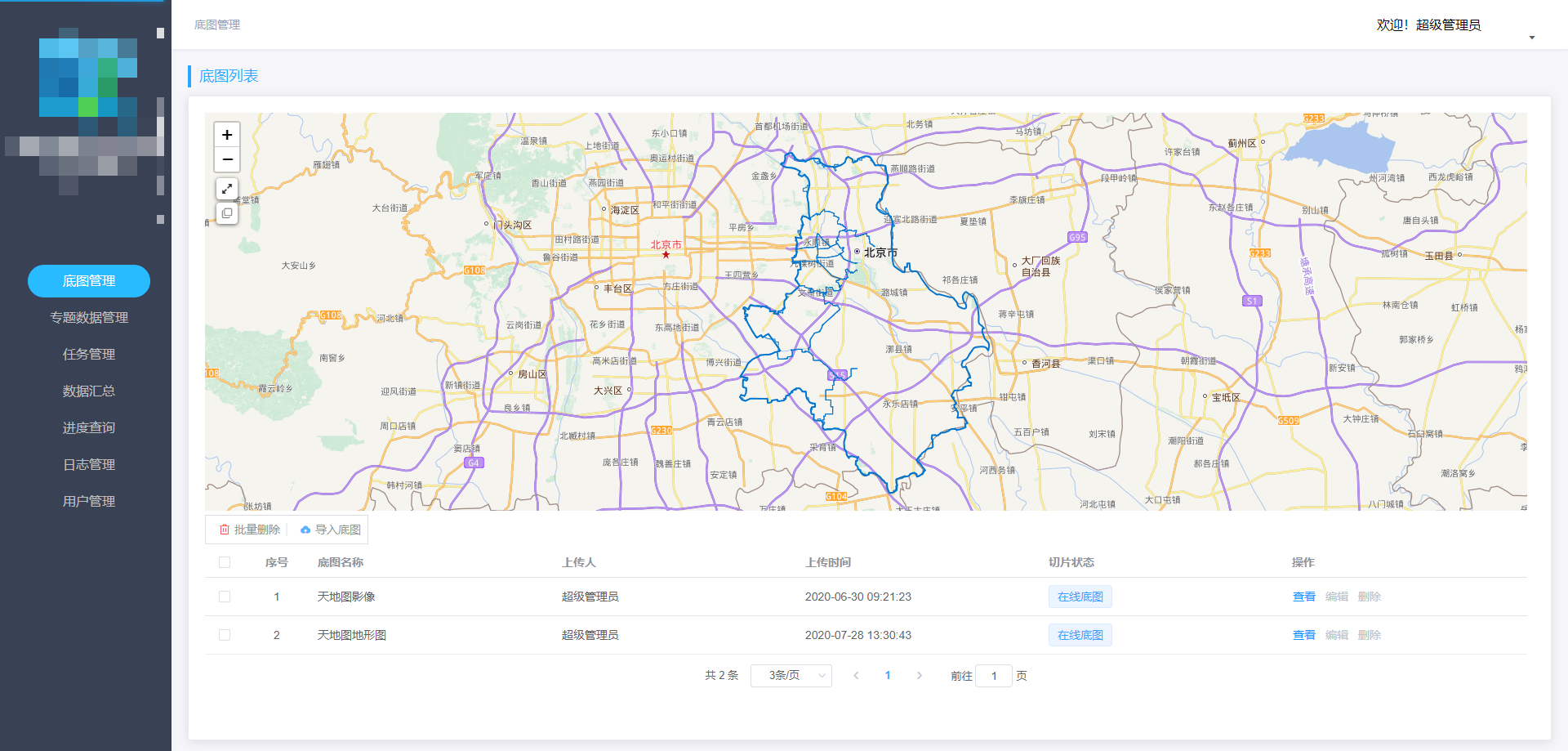Select page number 1 in pagination
Viewport: 1568px width, 751px height.
point(888,676)
